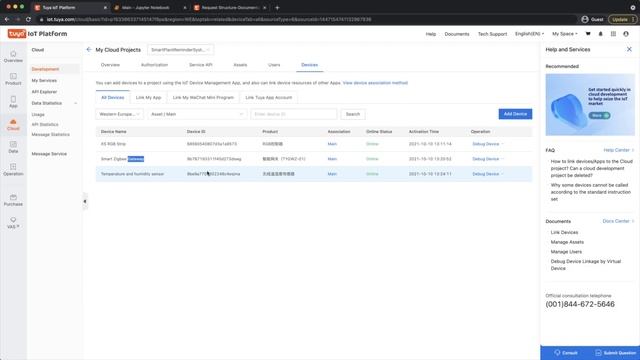Open the apps grid icon

[613, 34]
